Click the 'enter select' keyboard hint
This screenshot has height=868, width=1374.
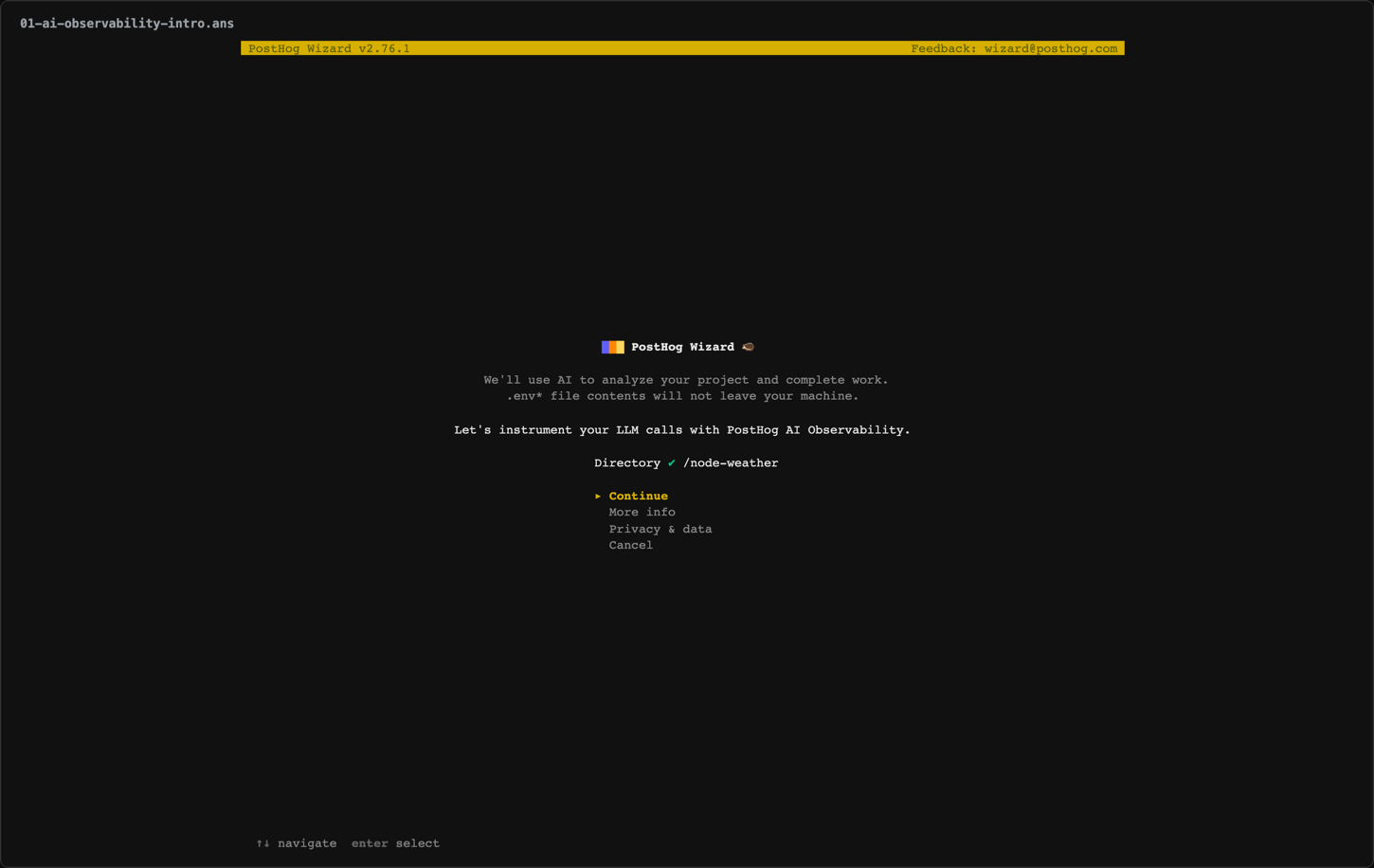point(395,843)
